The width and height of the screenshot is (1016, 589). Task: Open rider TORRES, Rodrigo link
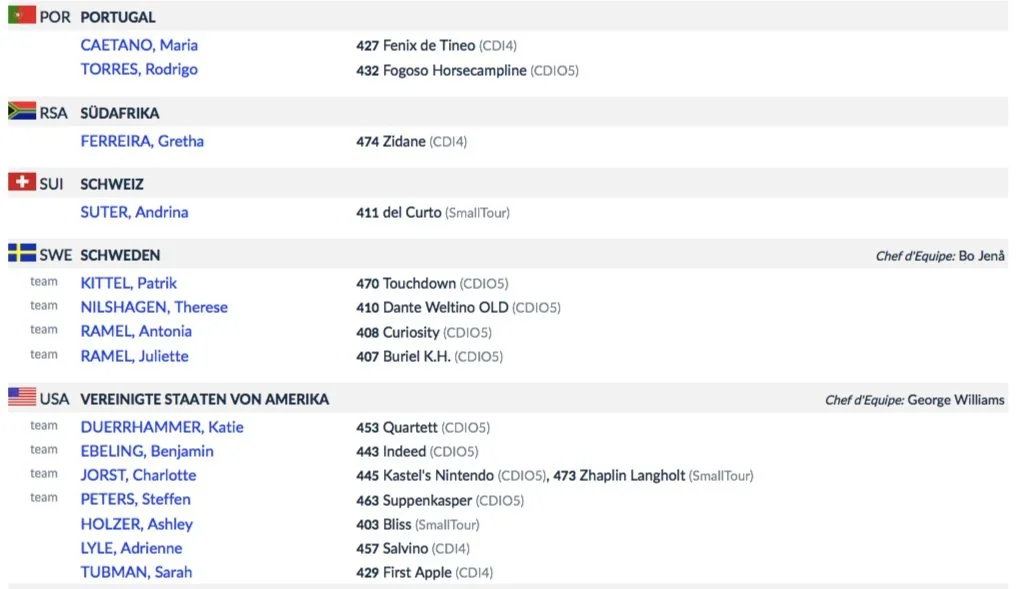tap(139, 69)
